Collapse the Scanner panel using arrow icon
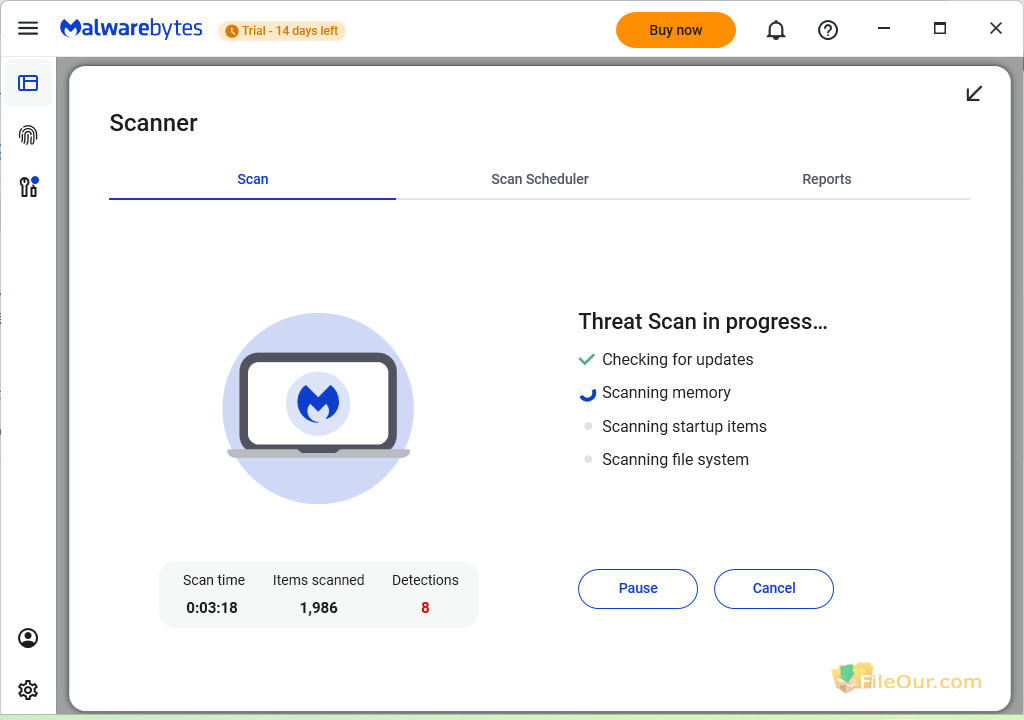This screenshot has width=1024, height=720. point(975,93)
